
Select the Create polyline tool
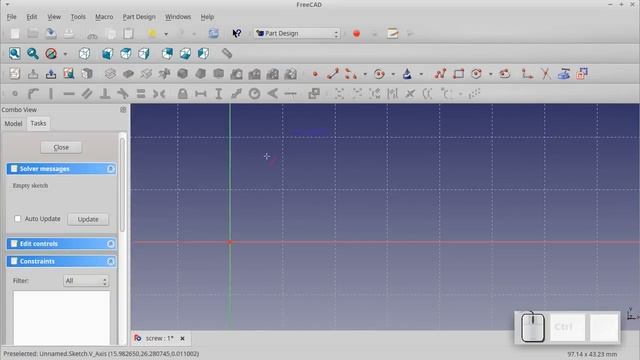pos(440,74)
